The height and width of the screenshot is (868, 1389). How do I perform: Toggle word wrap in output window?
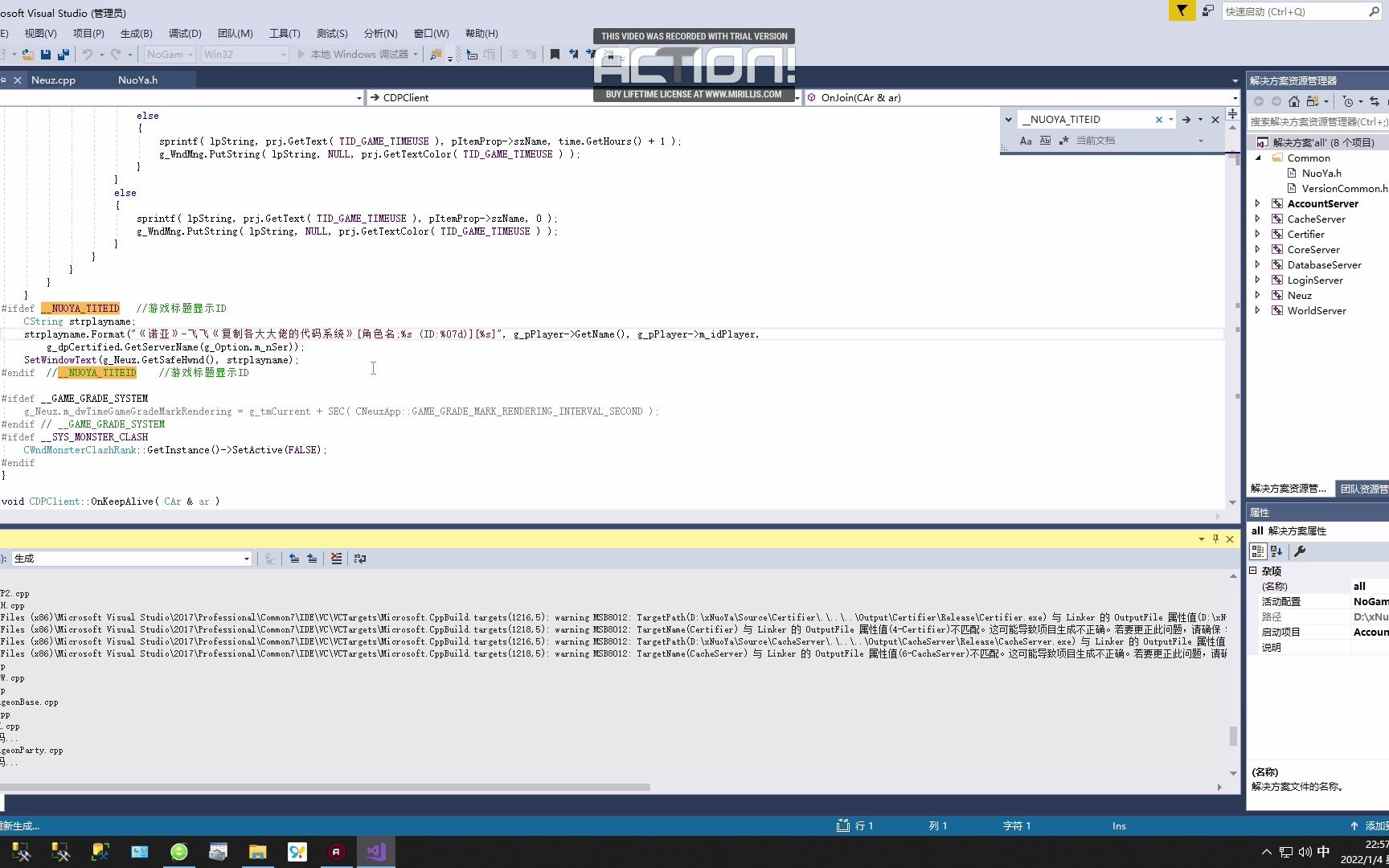tap(360, 559)
